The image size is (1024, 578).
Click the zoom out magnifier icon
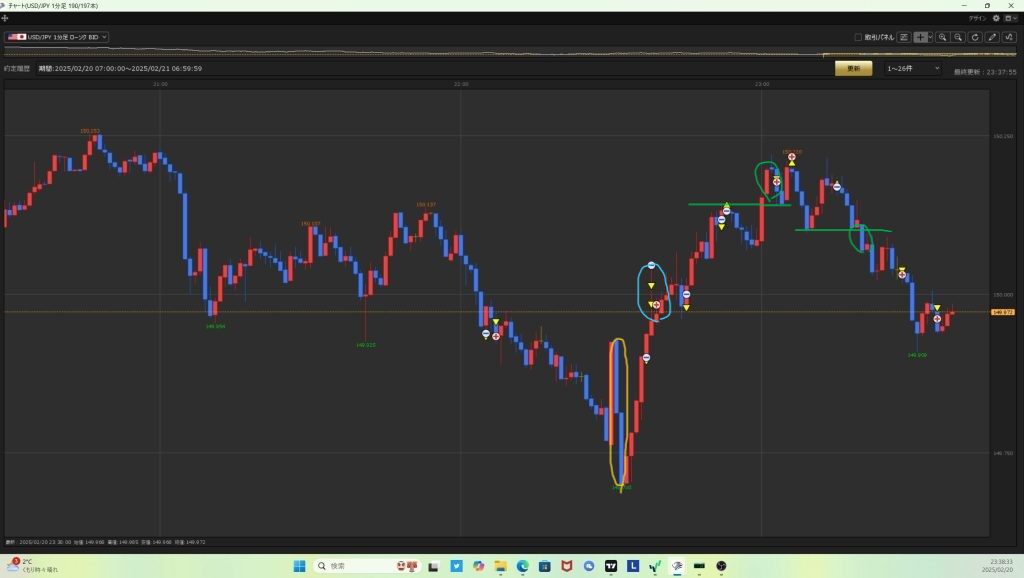point(958,37)
